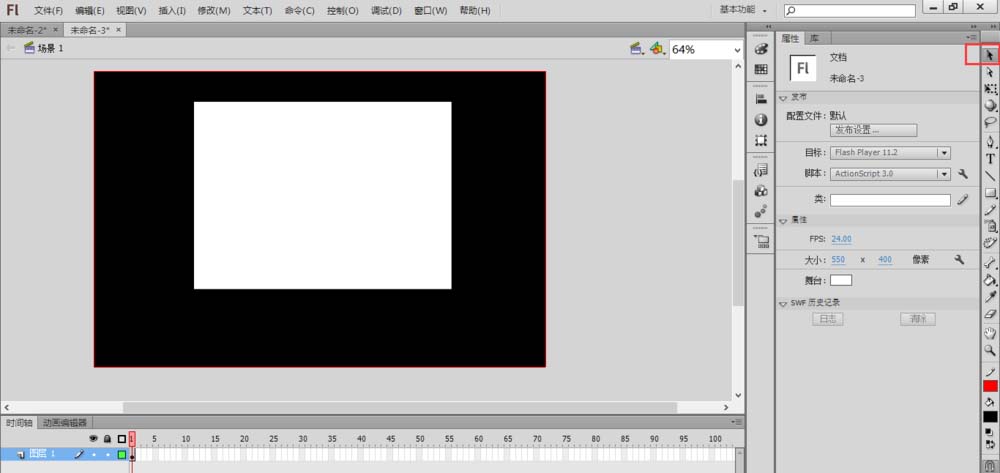This screenshot has width=1000, height=473.
Task: Select the Hand tool
Action: [x=990, y=333]
